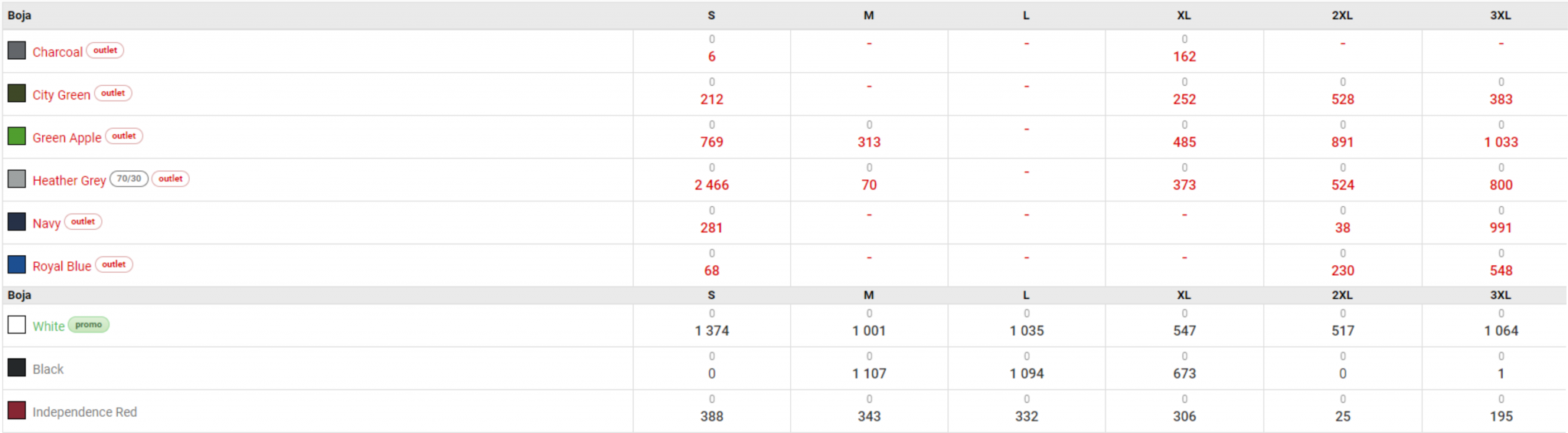The height and width of the screenshot is (433, 1568).
Task: Click the Independence Red color swatch
Action: coord(17,411)
